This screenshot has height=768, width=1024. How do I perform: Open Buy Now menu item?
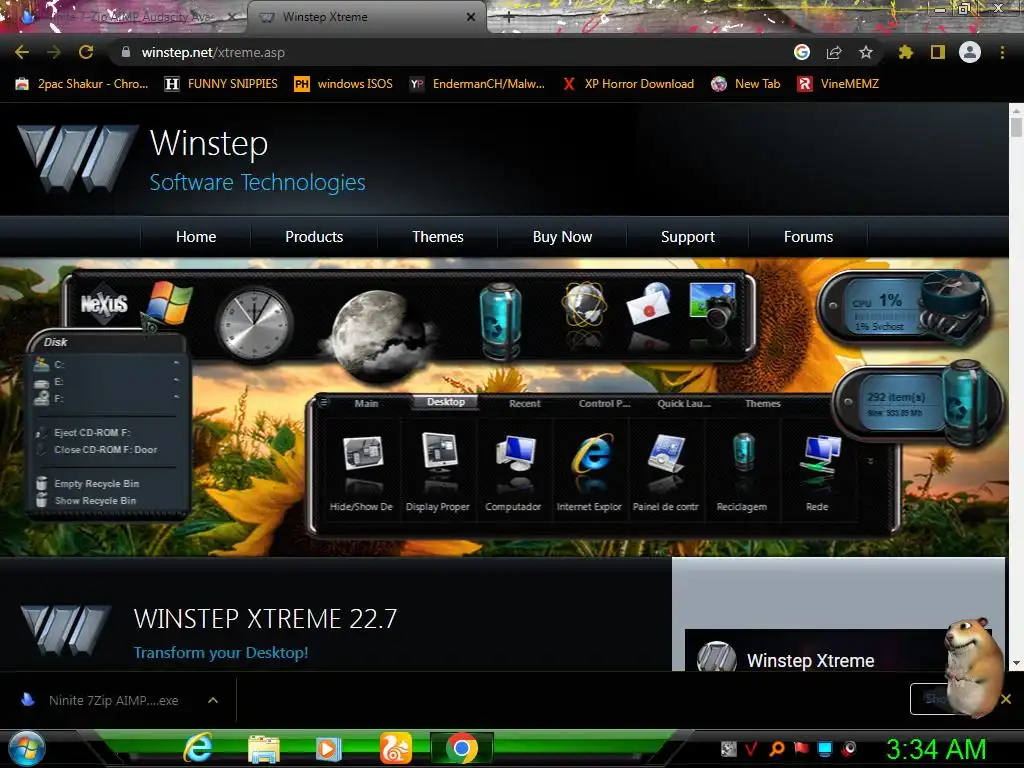(562, 236)
